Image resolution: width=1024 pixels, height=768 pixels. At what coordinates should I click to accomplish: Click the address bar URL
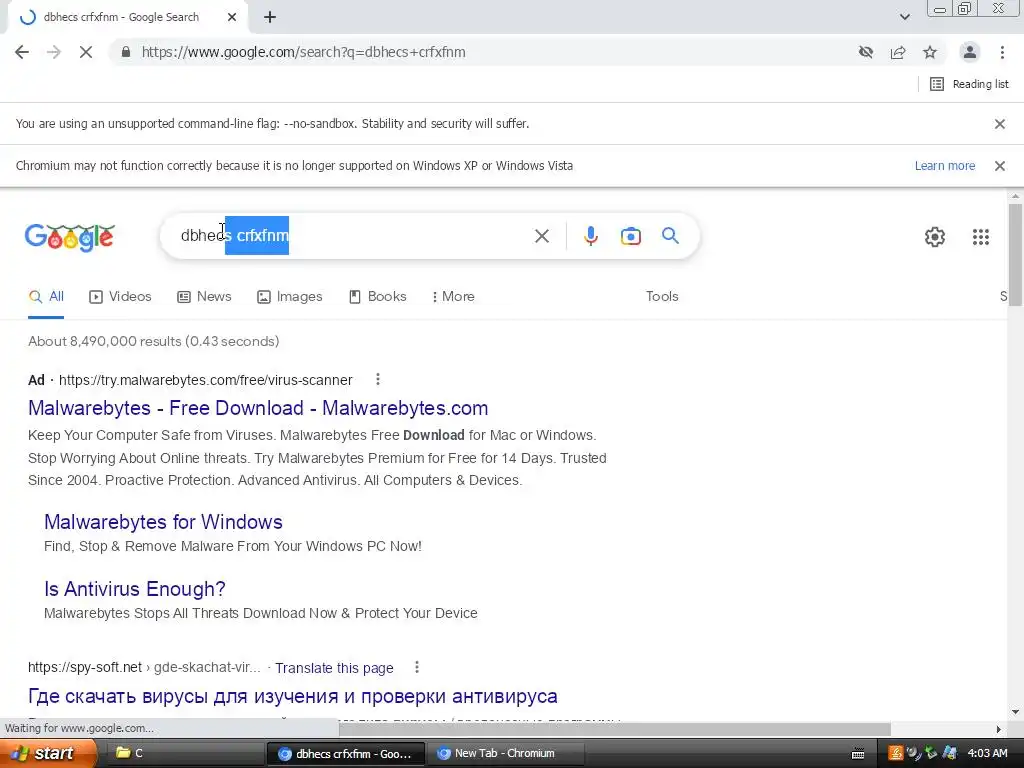(x=304, y=52)
